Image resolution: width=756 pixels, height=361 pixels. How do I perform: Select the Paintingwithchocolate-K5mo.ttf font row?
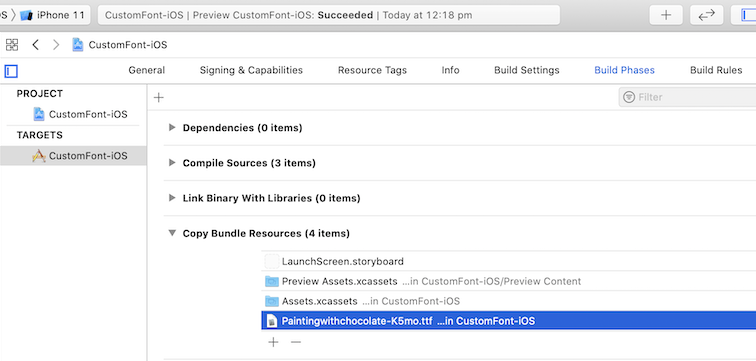[509, 321]
